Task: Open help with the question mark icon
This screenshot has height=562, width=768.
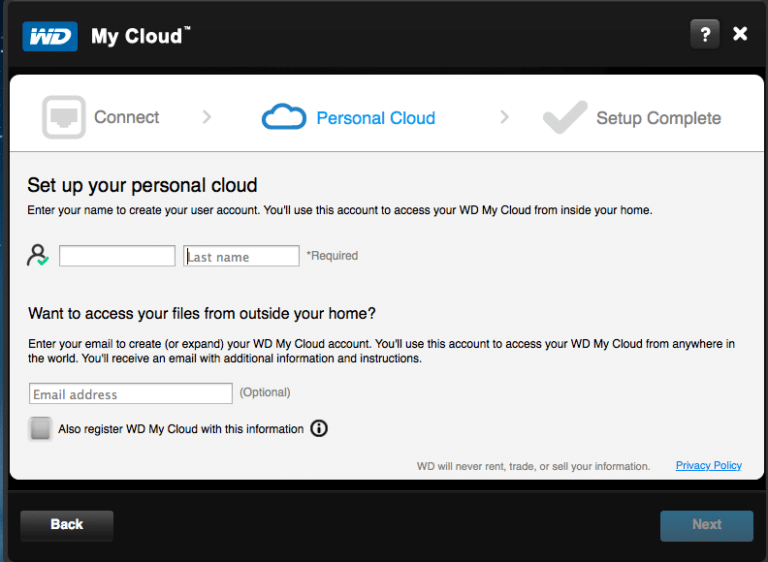Action: click(704, 34)
